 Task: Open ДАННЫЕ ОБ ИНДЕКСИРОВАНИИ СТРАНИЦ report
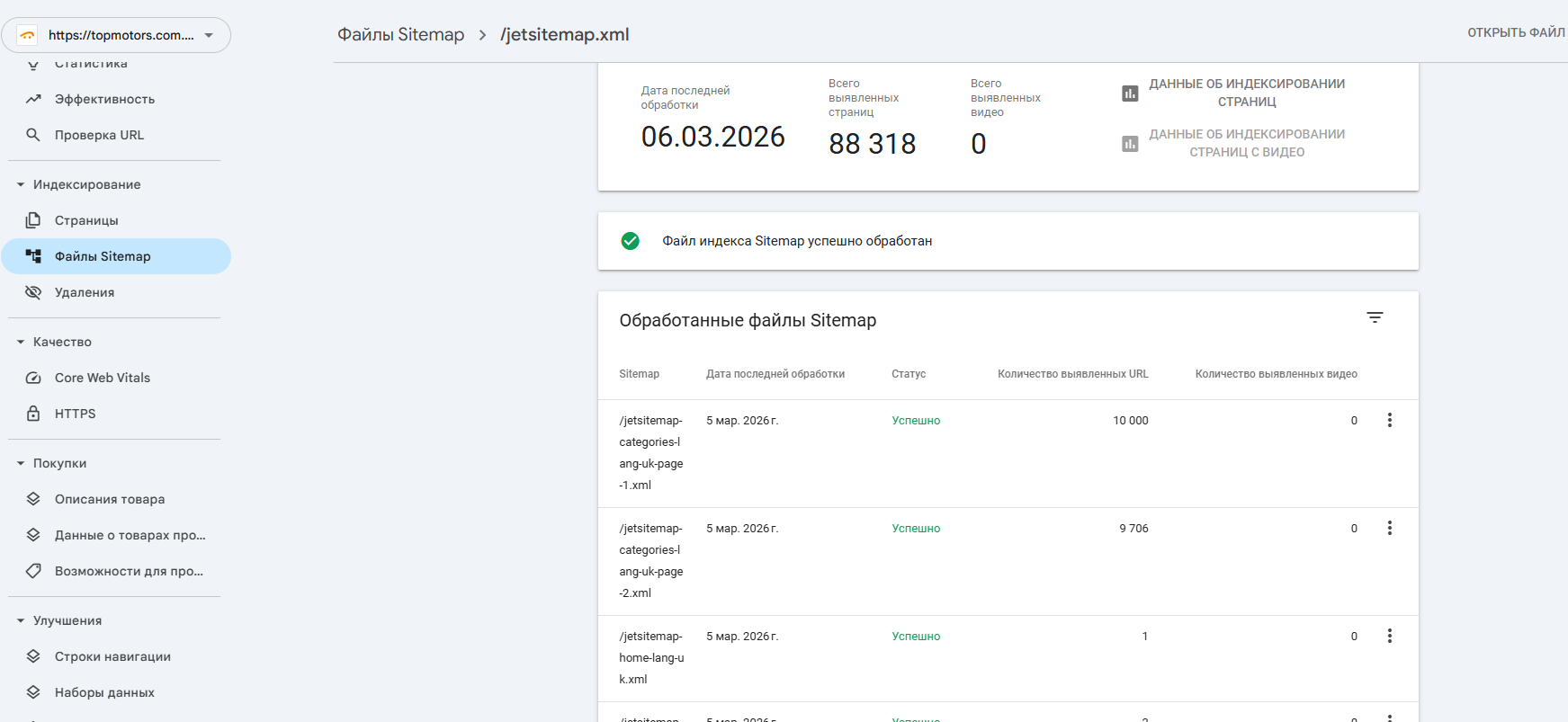[1246, 93]
